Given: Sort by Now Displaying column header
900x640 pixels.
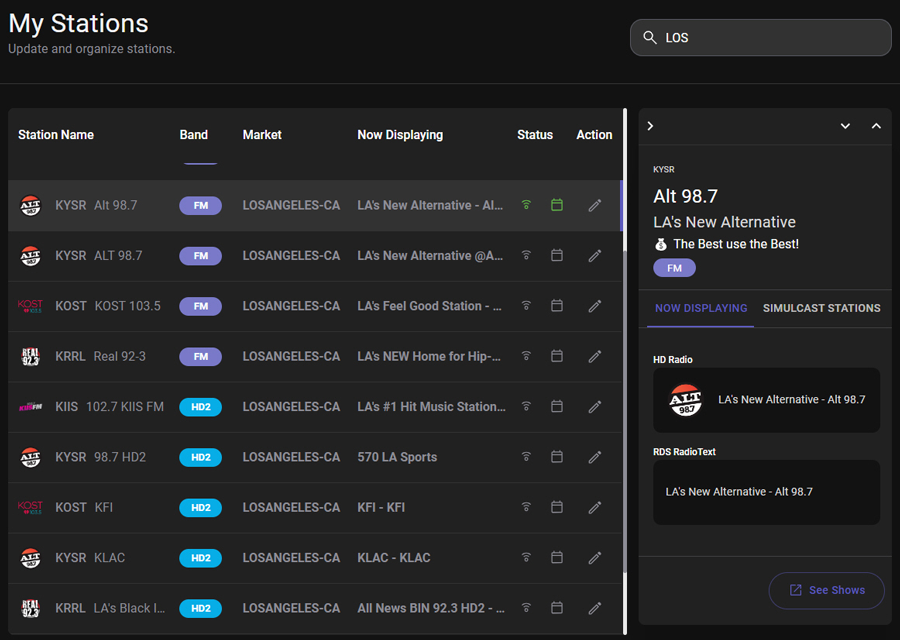Looking at the screenshot, I should tap(400, 135).
